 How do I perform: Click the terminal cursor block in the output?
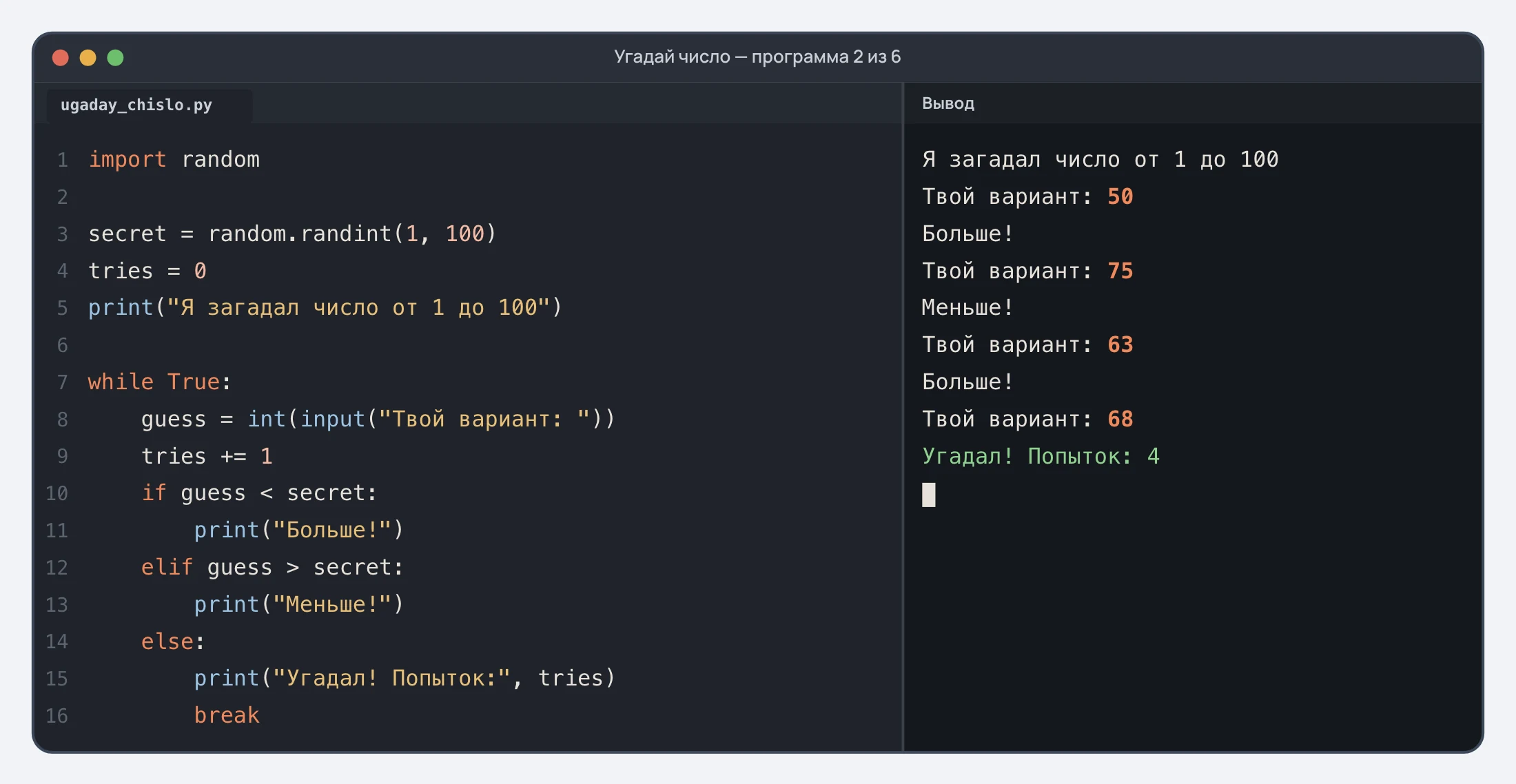click(x=929, y=495)
